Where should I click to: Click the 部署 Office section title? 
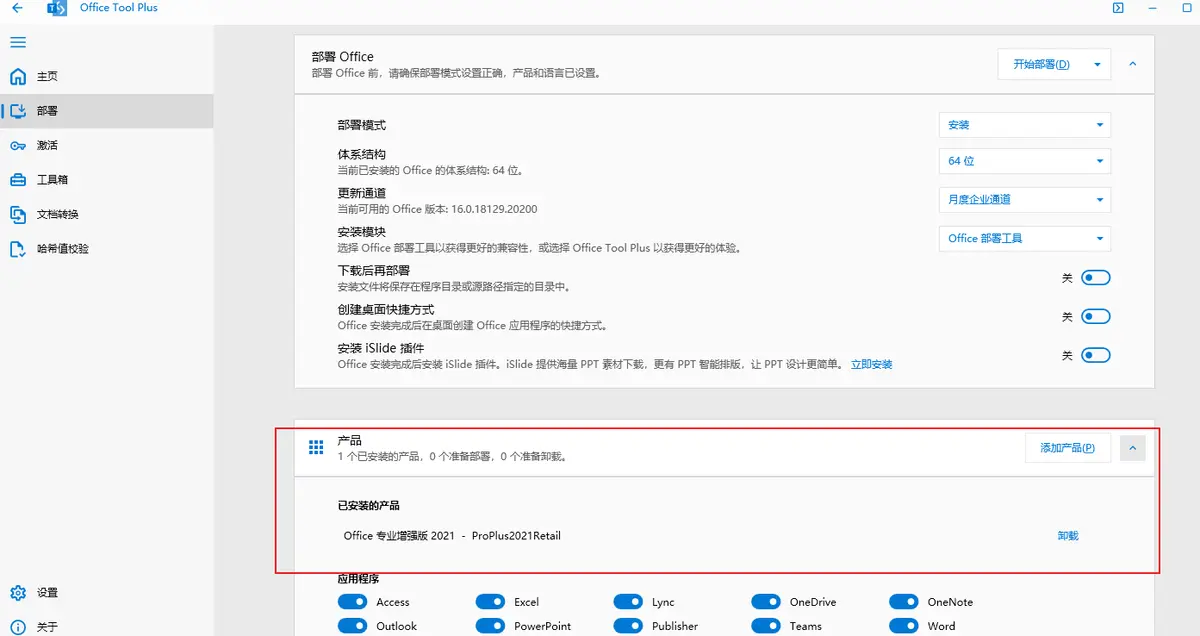(343, 57)
